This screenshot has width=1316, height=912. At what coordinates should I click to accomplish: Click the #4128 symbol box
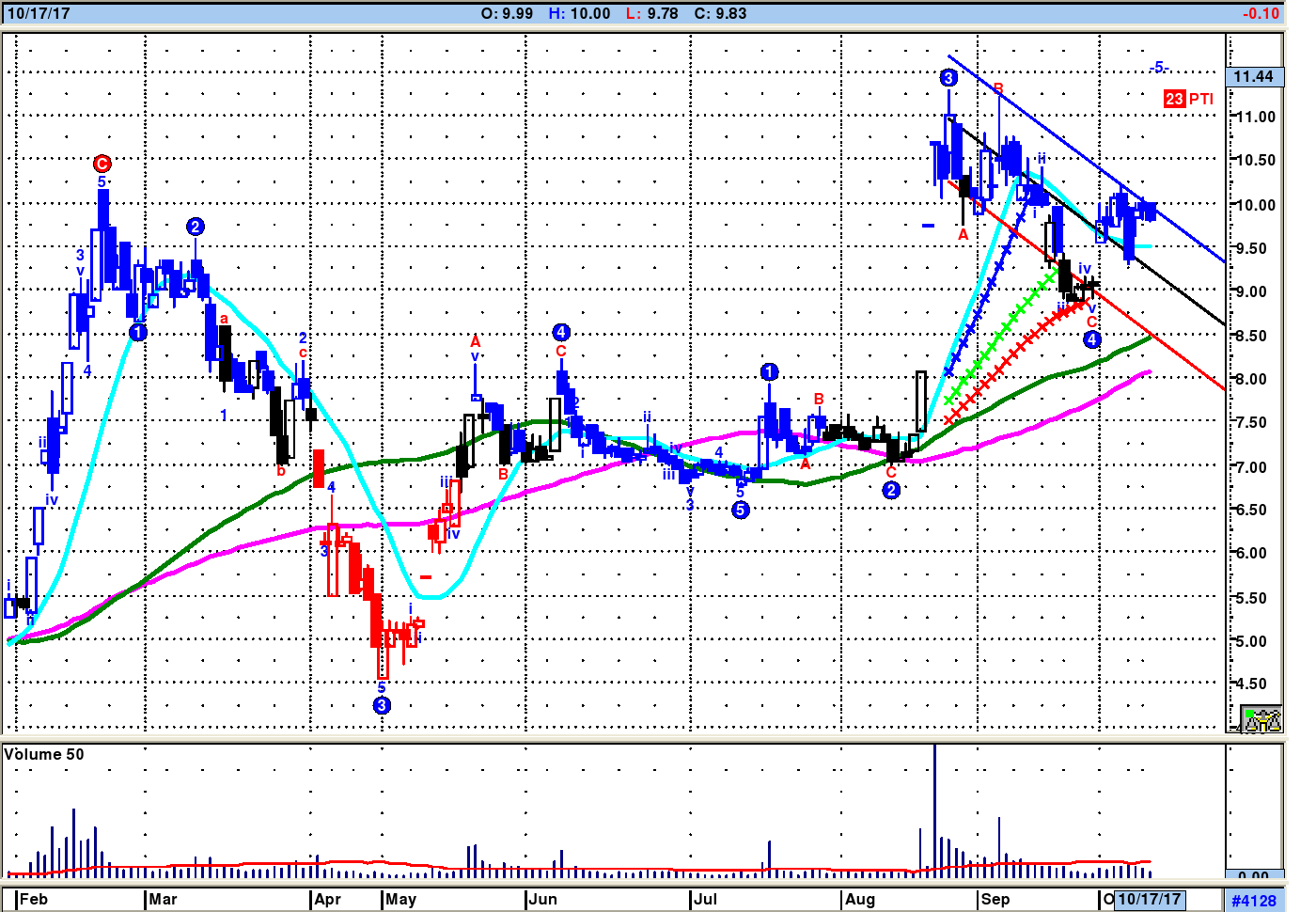coord(1254,901)
